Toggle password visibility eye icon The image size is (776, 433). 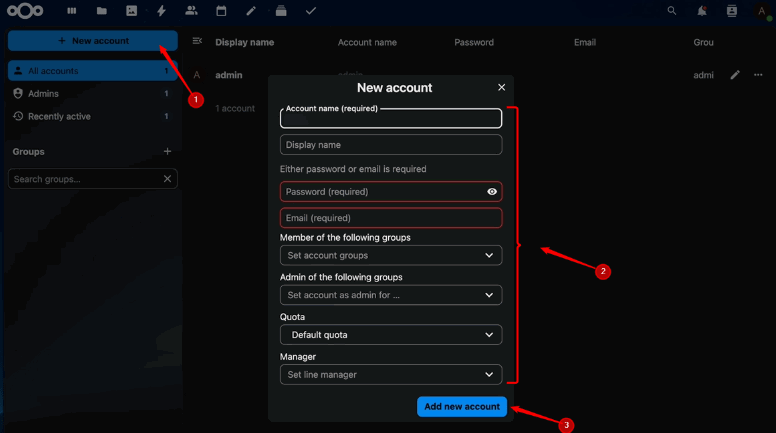[x=492, y=192]
